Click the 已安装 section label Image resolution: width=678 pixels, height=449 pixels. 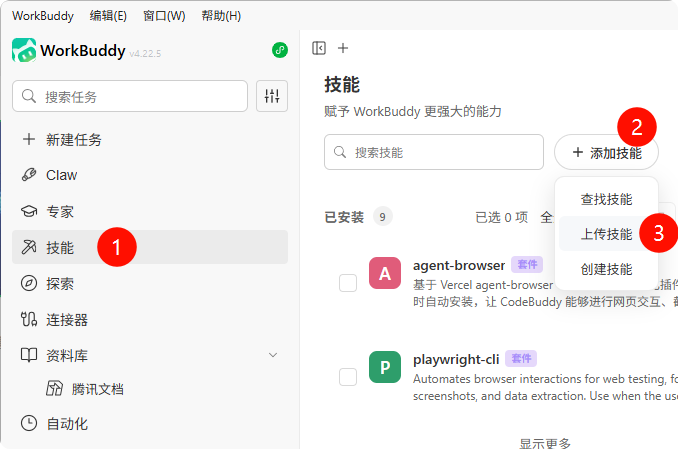pyautogui.click(x=344, y=217)
